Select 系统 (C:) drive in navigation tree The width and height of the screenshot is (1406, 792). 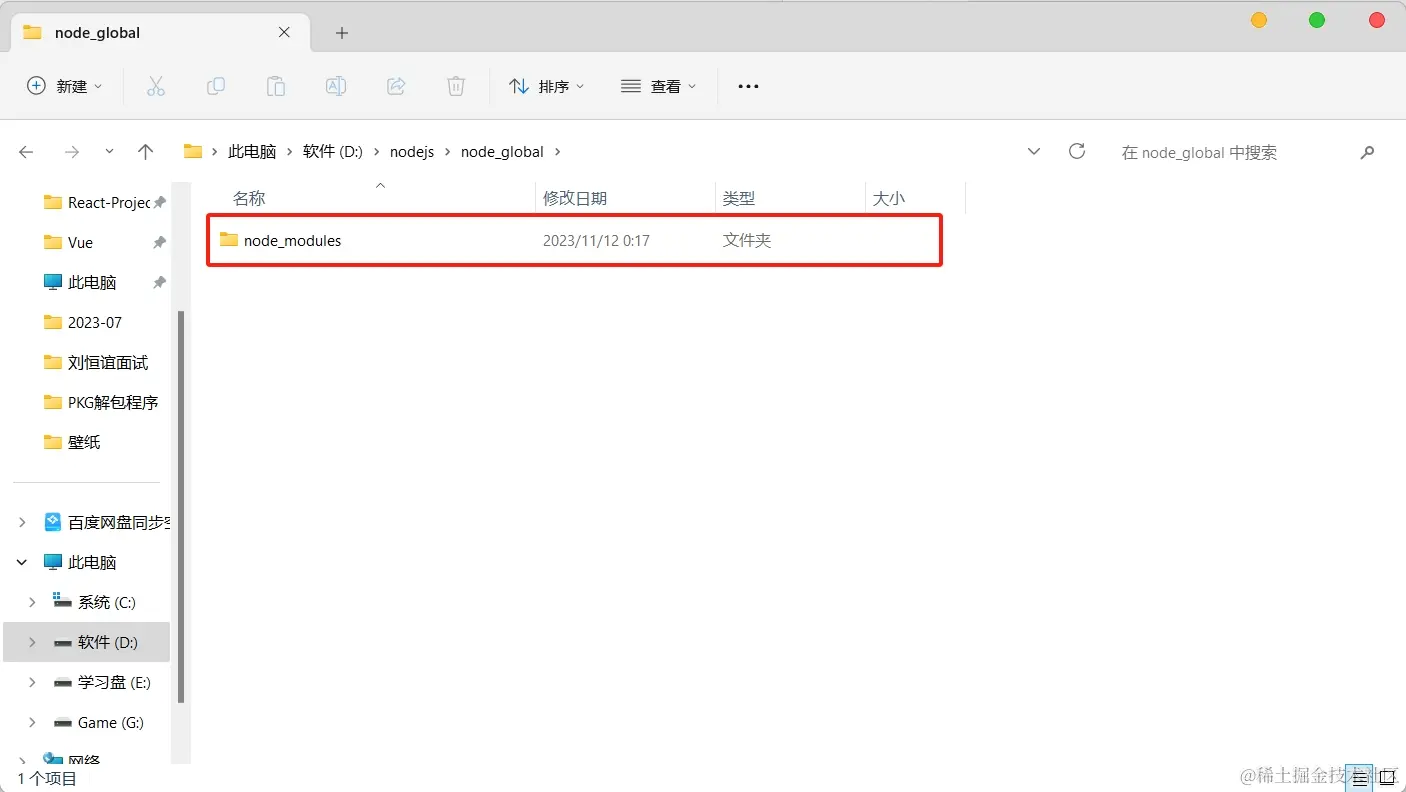click(94, 602)
